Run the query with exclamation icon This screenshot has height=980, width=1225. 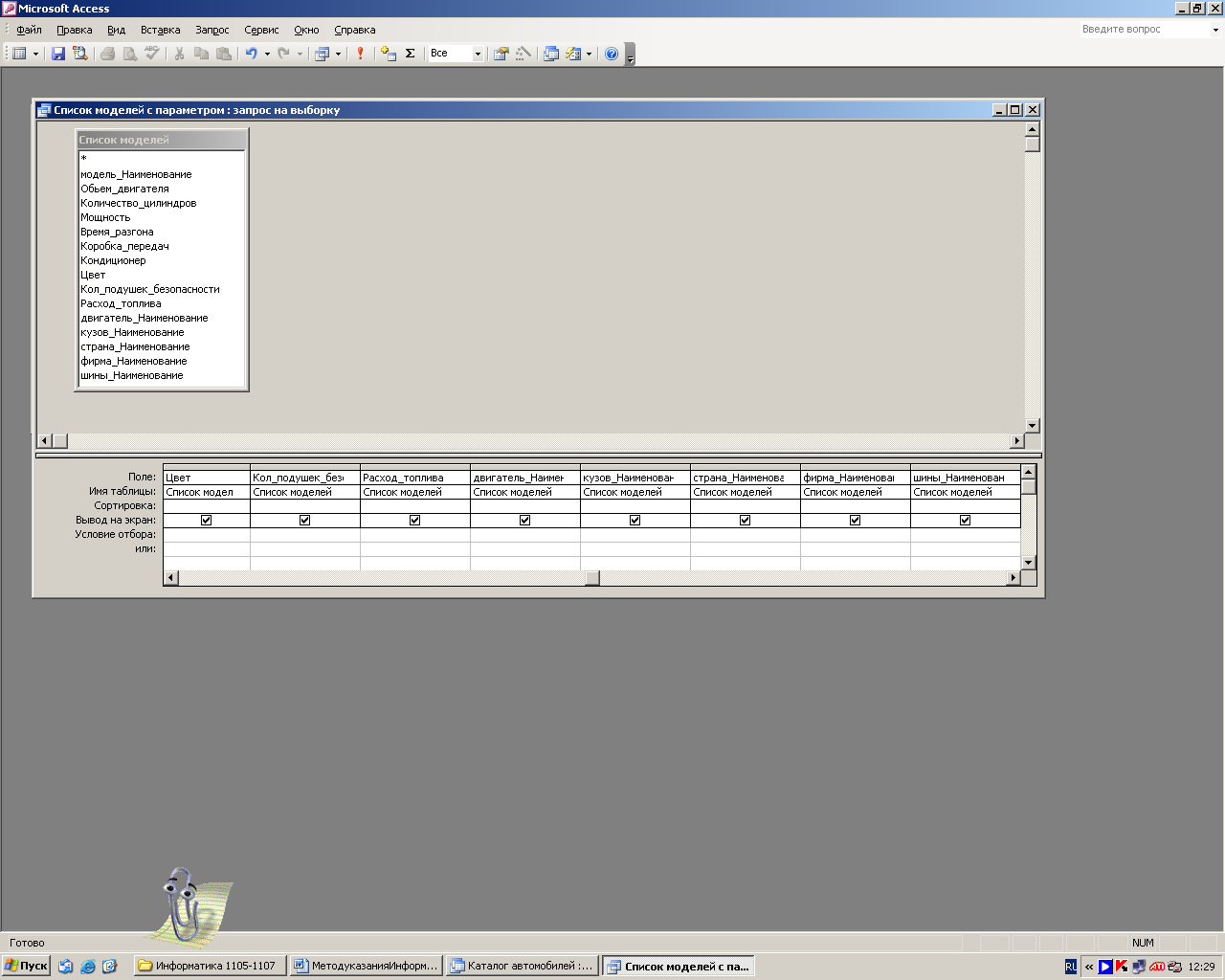tap(360, 54)
